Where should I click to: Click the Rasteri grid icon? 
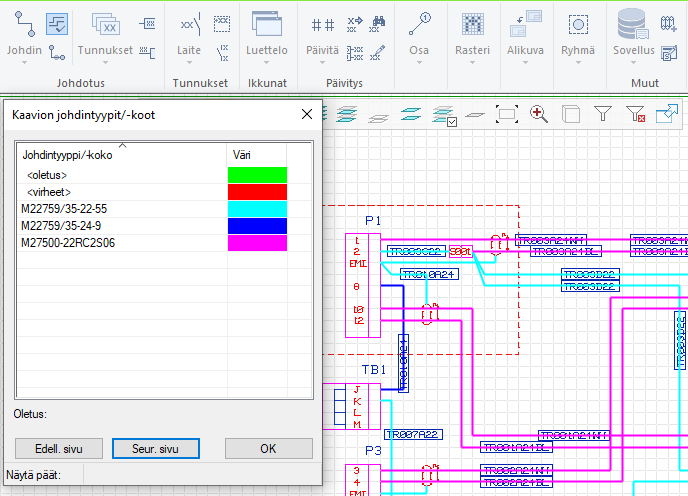pos(474,23)
